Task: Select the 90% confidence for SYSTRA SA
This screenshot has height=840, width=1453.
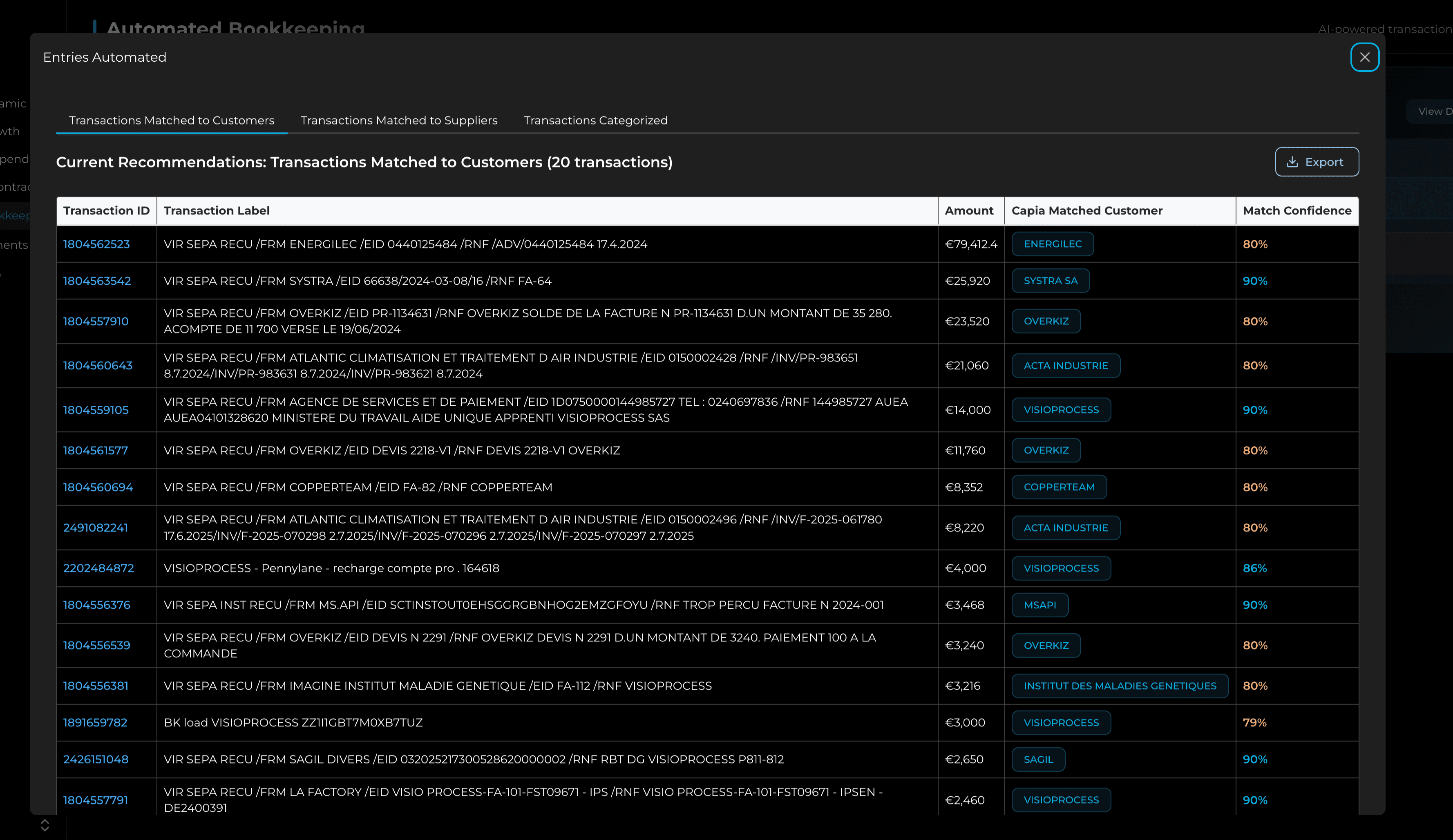Action: click(x=1255, y=281)
